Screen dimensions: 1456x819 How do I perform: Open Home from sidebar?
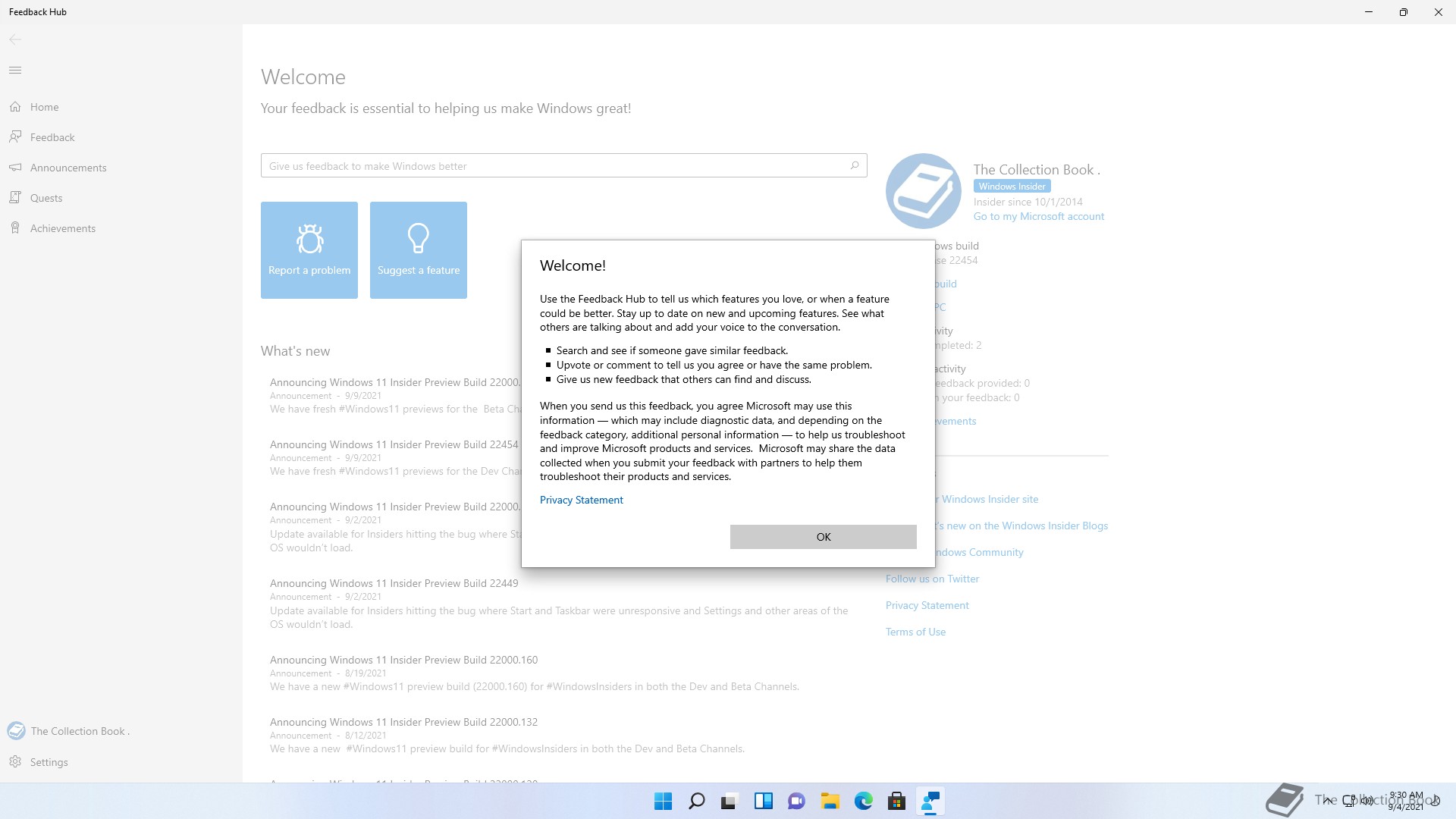(x=44, y=107)
